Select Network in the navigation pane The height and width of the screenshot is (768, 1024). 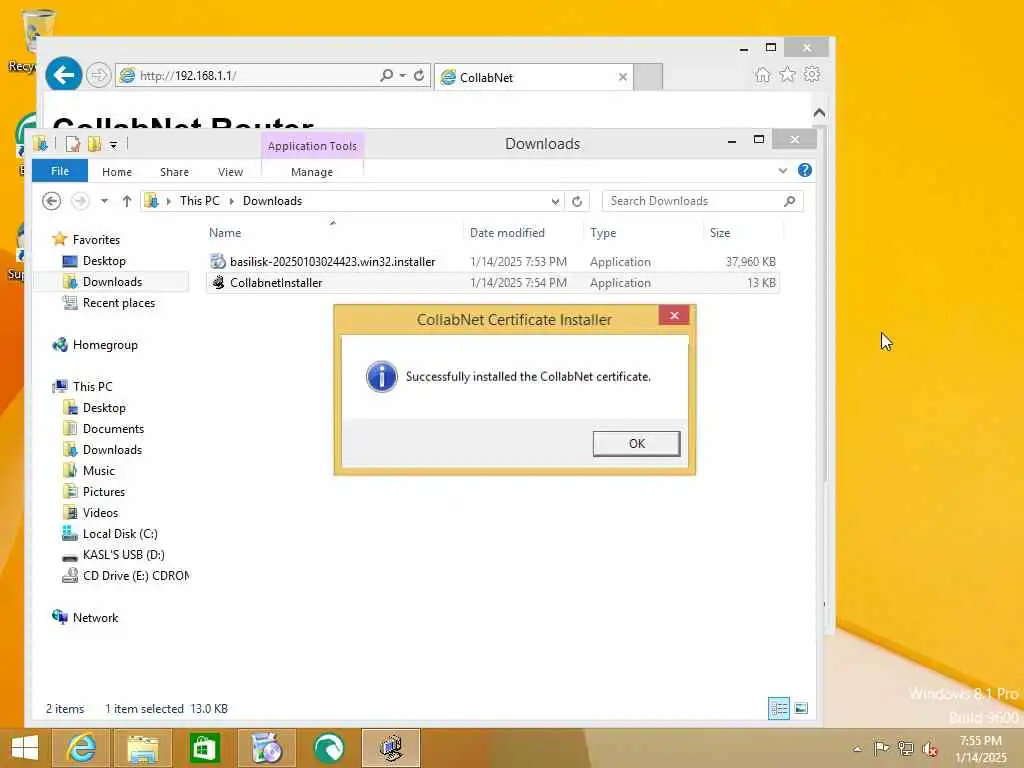pos(95,618)
